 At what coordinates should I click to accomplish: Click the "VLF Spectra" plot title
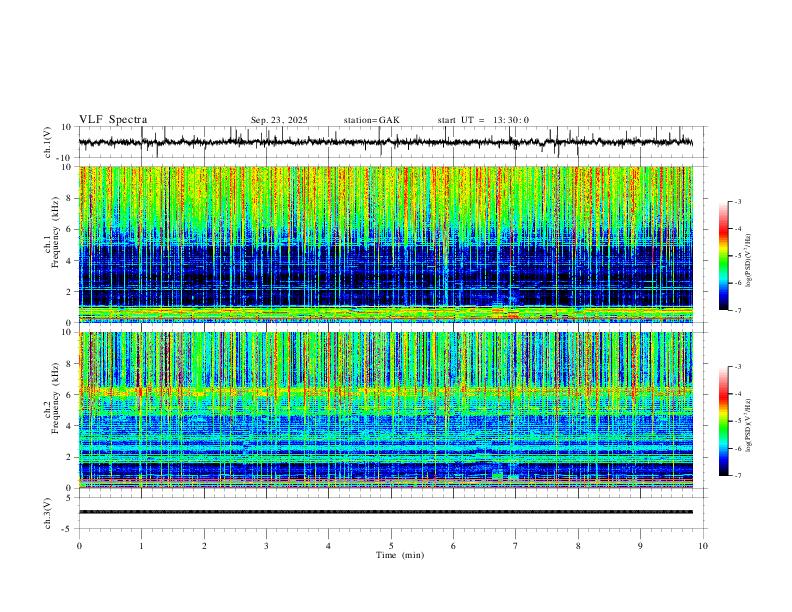pos(113,120)
